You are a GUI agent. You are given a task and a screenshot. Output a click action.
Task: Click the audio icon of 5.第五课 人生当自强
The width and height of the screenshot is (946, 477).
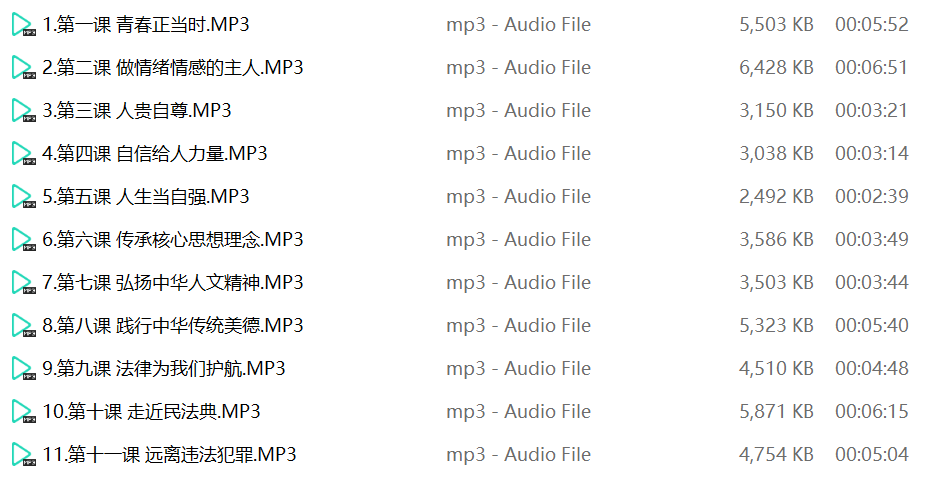pyautogui.click(x=24, y=197)
